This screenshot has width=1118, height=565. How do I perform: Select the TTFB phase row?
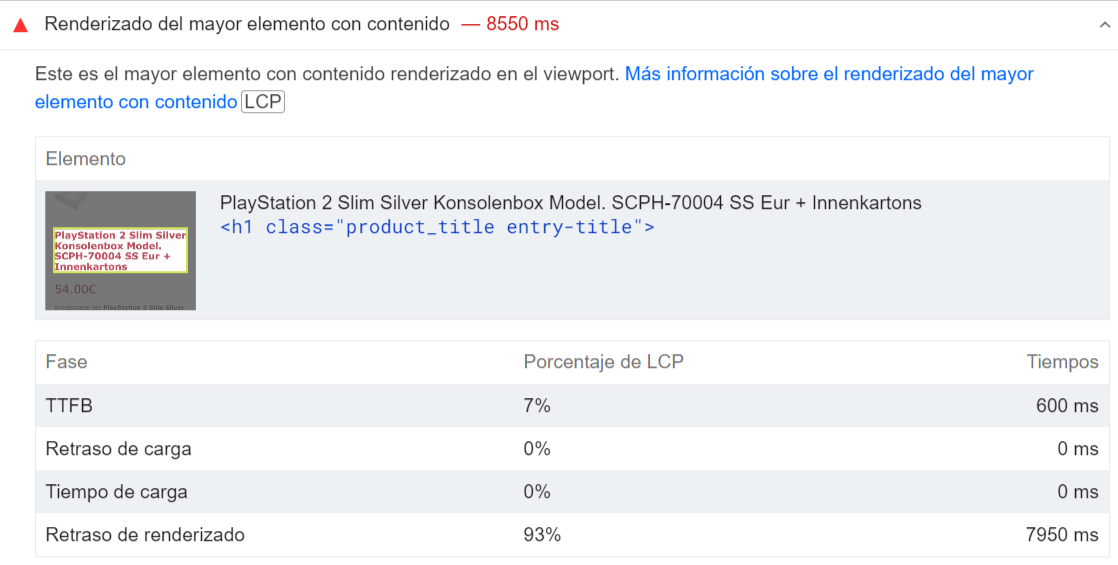coord(572,406)
